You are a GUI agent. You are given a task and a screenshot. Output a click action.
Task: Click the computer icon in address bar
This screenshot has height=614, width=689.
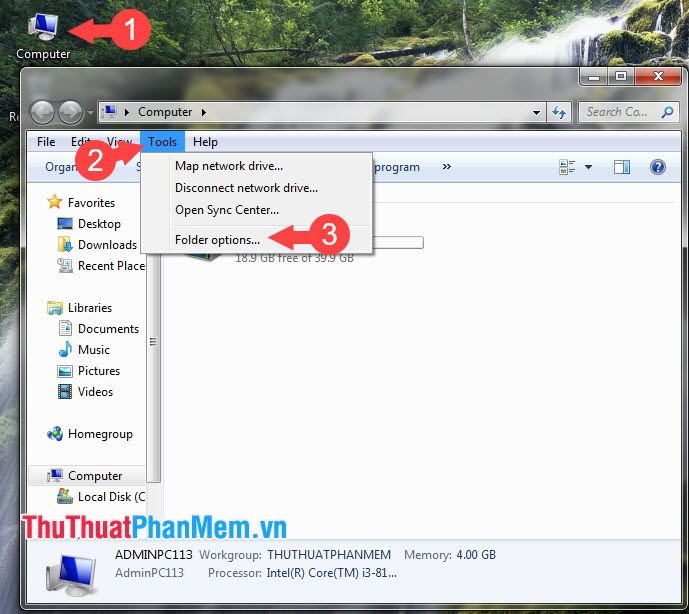[110, 112]
